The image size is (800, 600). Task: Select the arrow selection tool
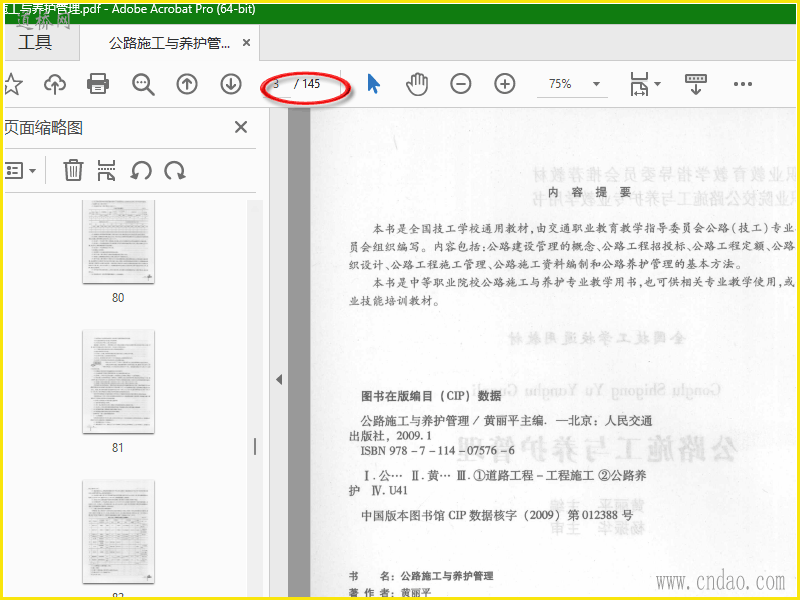click(373, 84)
